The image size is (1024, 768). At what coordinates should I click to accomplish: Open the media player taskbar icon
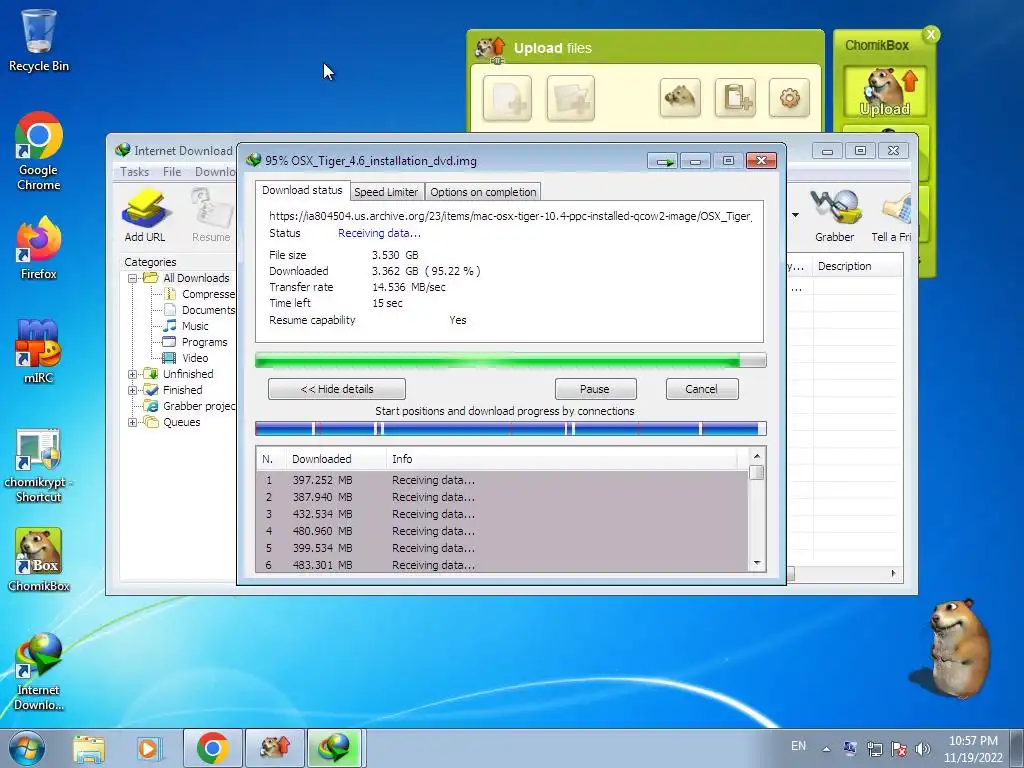(x=149, y=748)
